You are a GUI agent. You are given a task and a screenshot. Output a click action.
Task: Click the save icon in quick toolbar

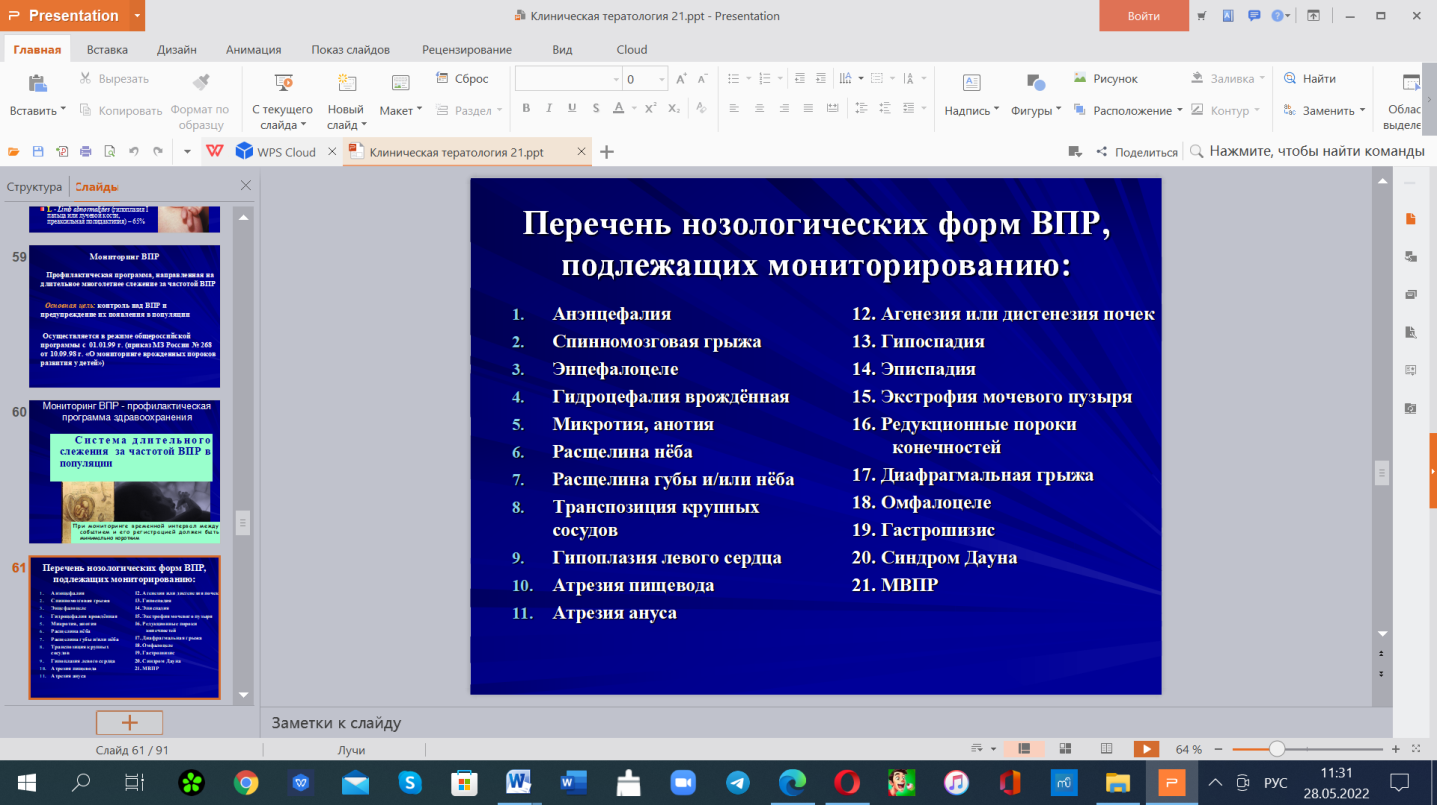point(38,152)
